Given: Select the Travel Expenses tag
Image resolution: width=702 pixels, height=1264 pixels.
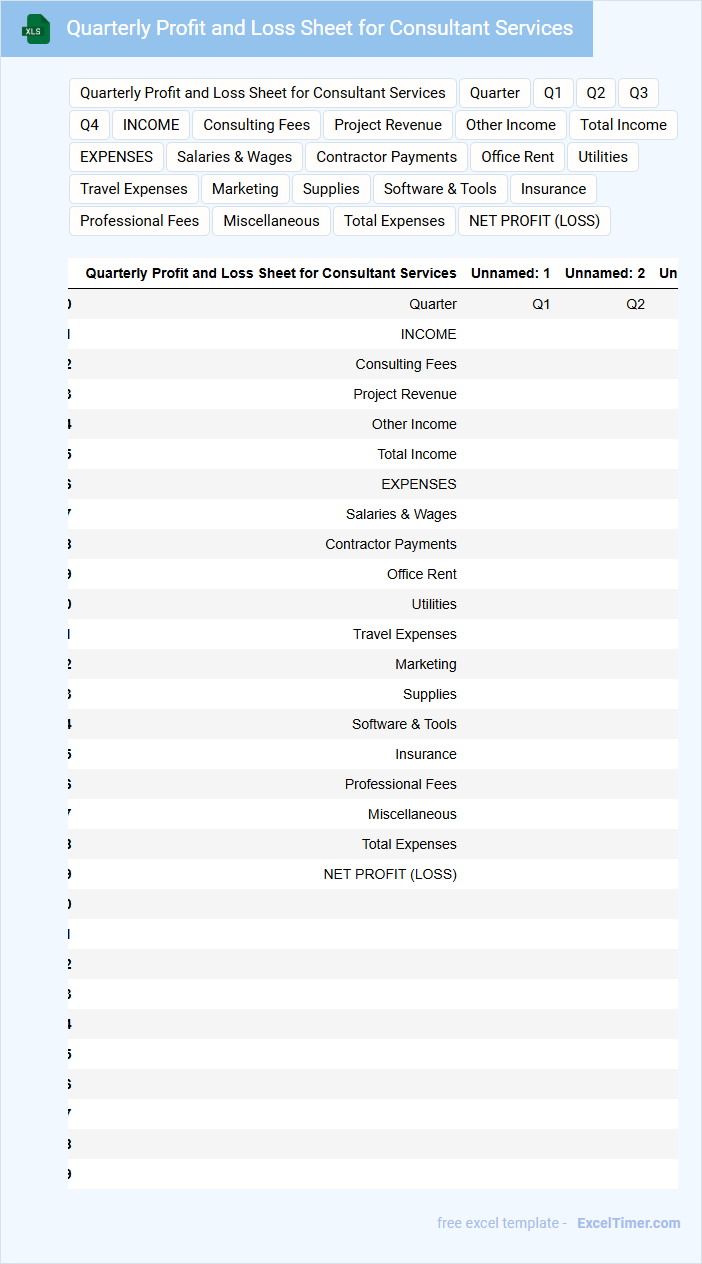Looking at the screenshot, I should 134,189.
